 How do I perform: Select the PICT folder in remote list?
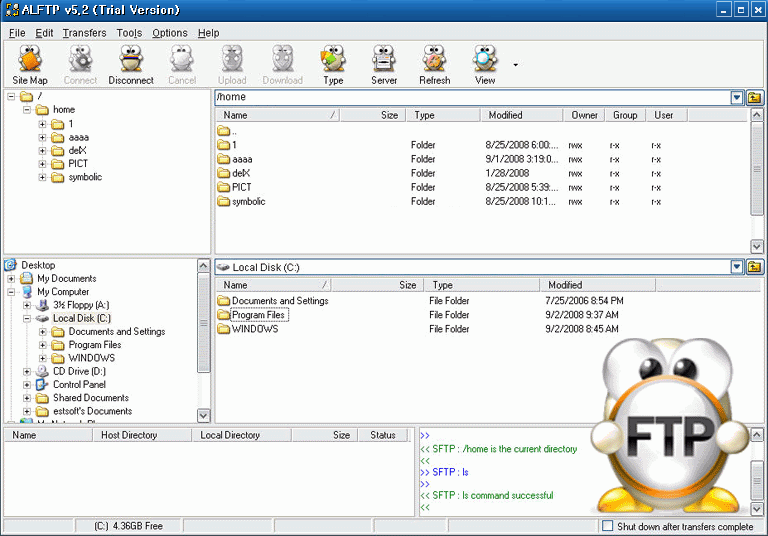pos(241,187)
